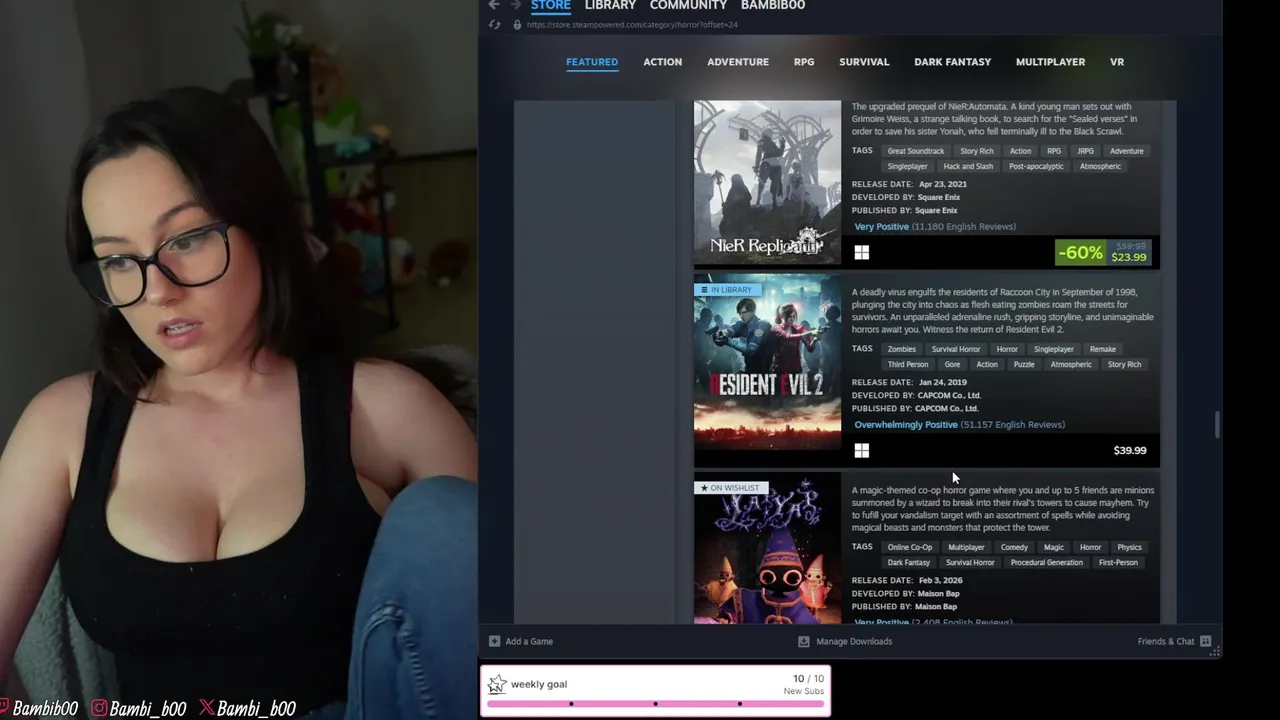This screenshot has height=720, width=1280.
Task: Click the Hack and Slash tag
Action: [968, 166]
